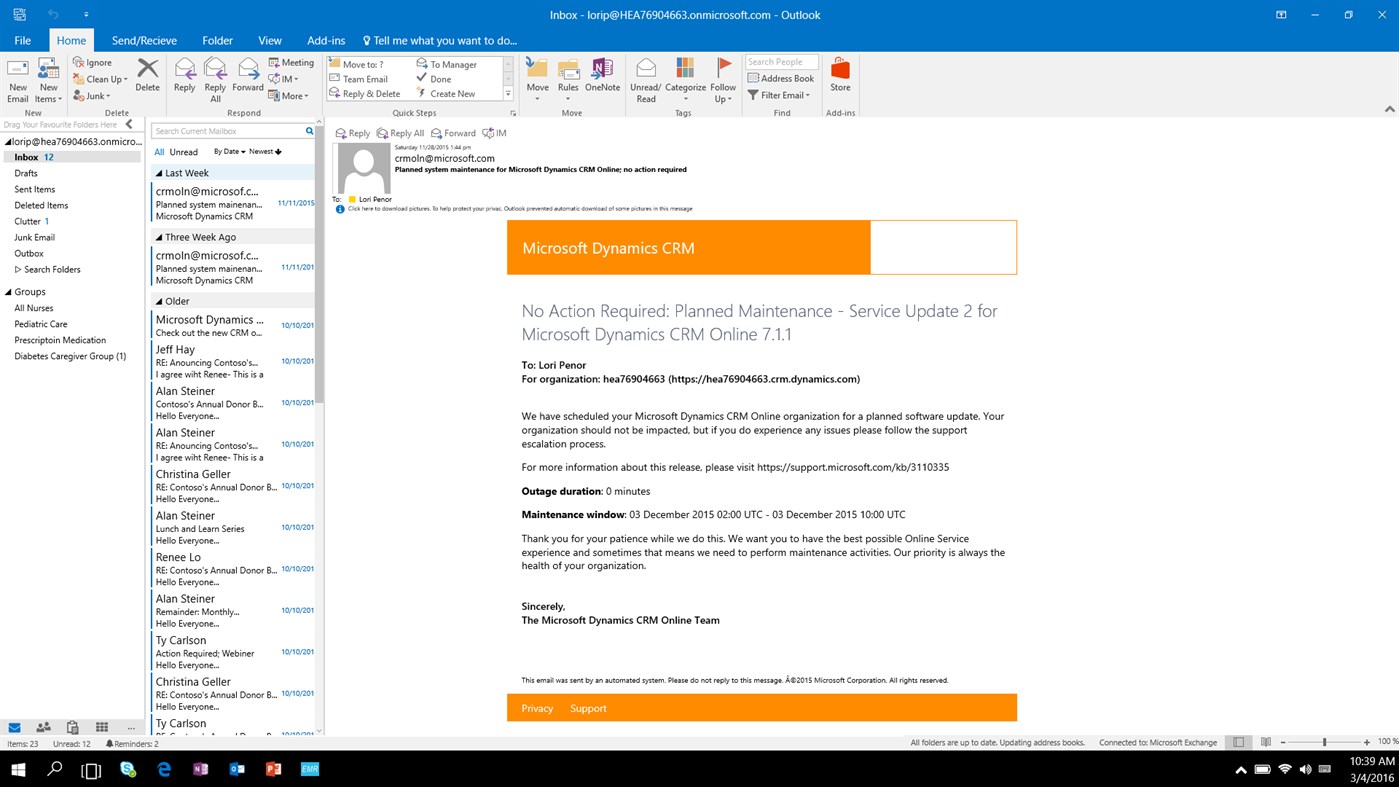Open the New Items dropdown
The image size is (1399, 787).
point(48,80)
